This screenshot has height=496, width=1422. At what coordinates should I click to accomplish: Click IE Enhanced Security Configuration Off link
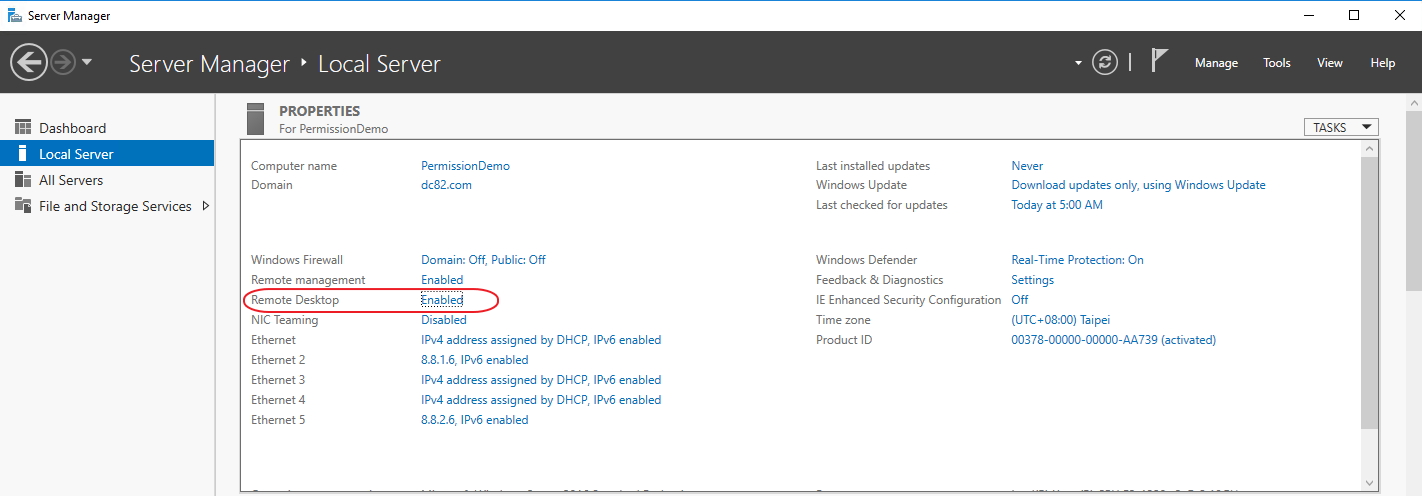[x=1020, y=300]
